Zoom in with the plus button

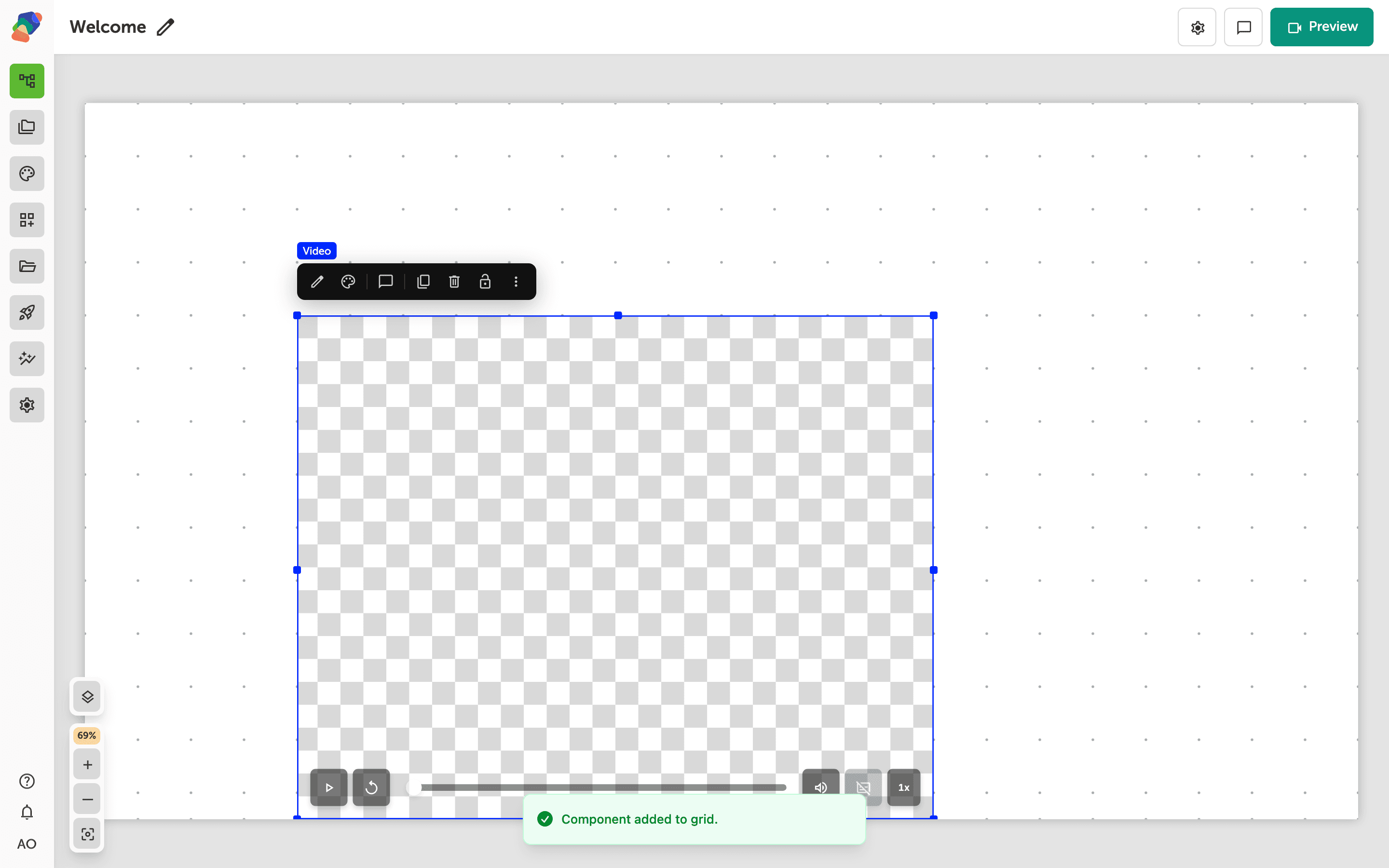click(87, 765)
